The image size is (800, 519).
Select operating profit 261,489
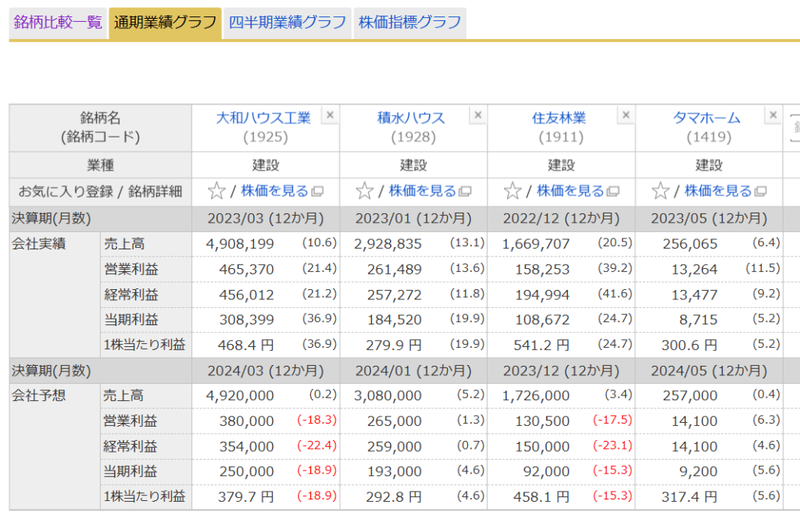394,269
